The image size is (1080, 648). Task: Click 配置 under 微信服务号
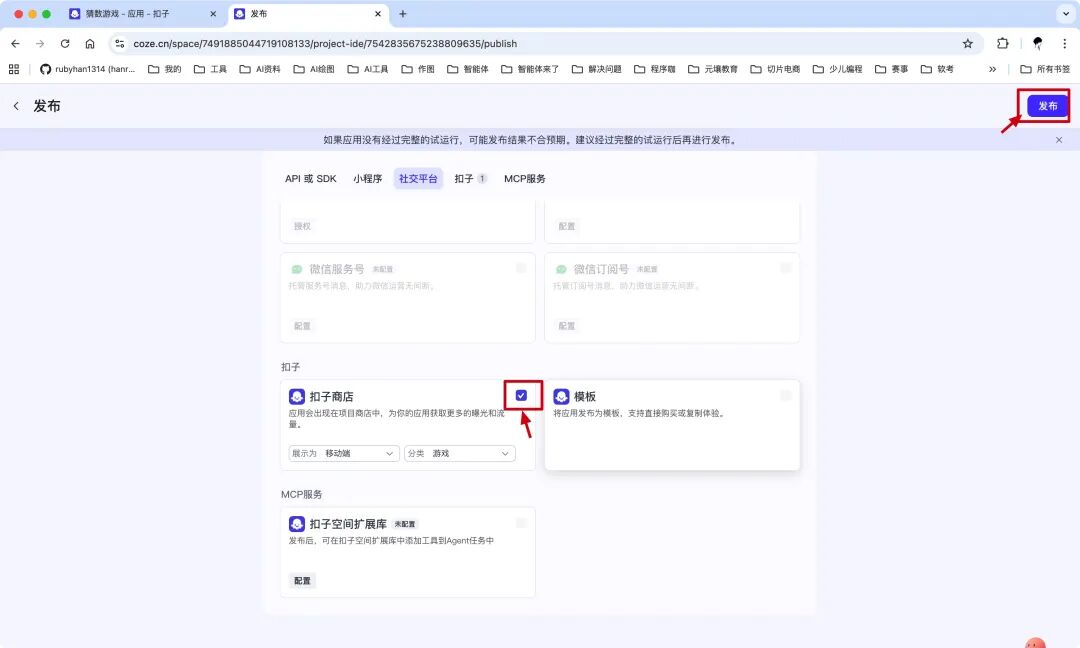pos(302,326)
